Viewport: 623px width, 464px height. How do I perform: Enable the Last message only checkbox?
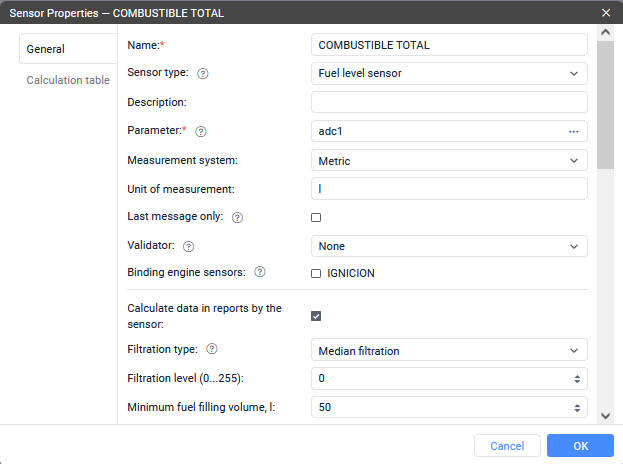(x=316, y=217)
